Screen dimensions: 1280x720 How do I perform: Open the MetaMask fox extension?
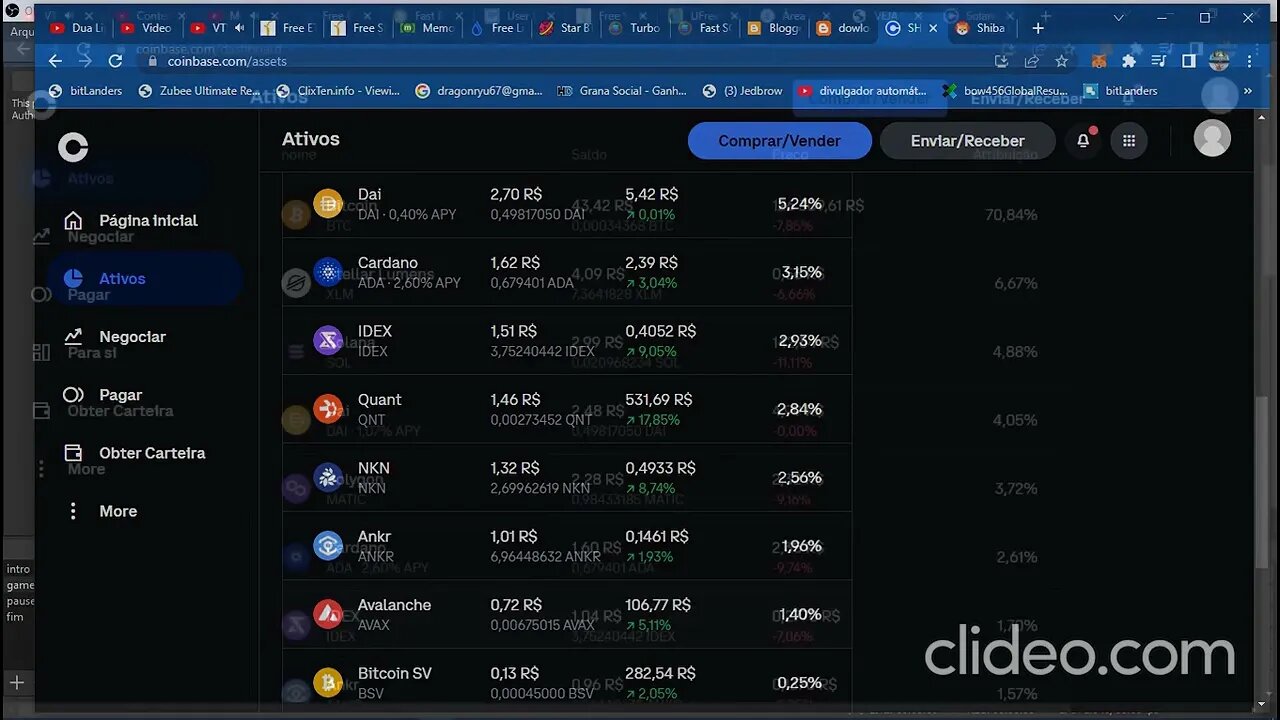pyautogui.click(x=1099, y=61)
